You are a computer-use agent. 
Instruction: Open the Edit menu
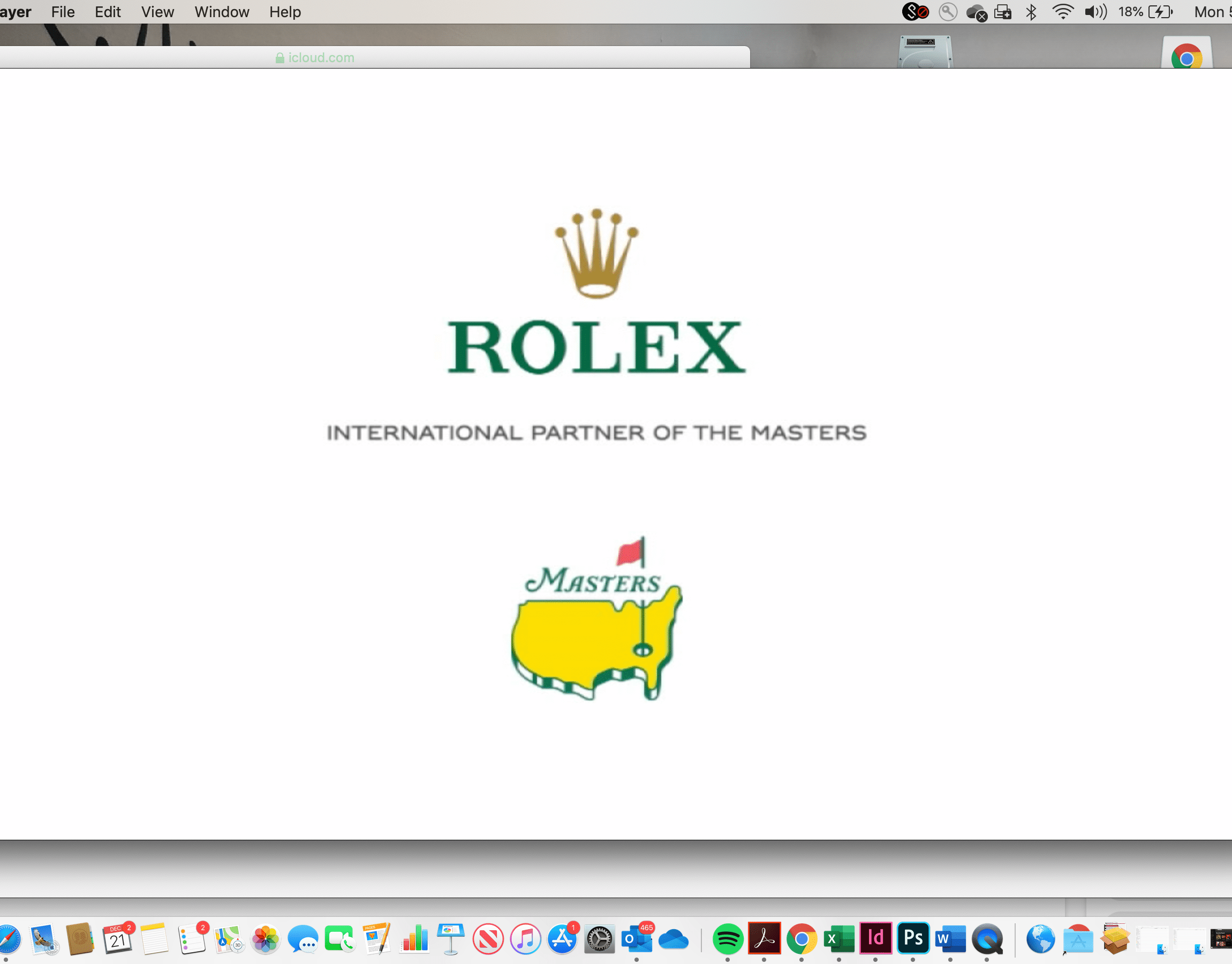[x=108, y=12]
